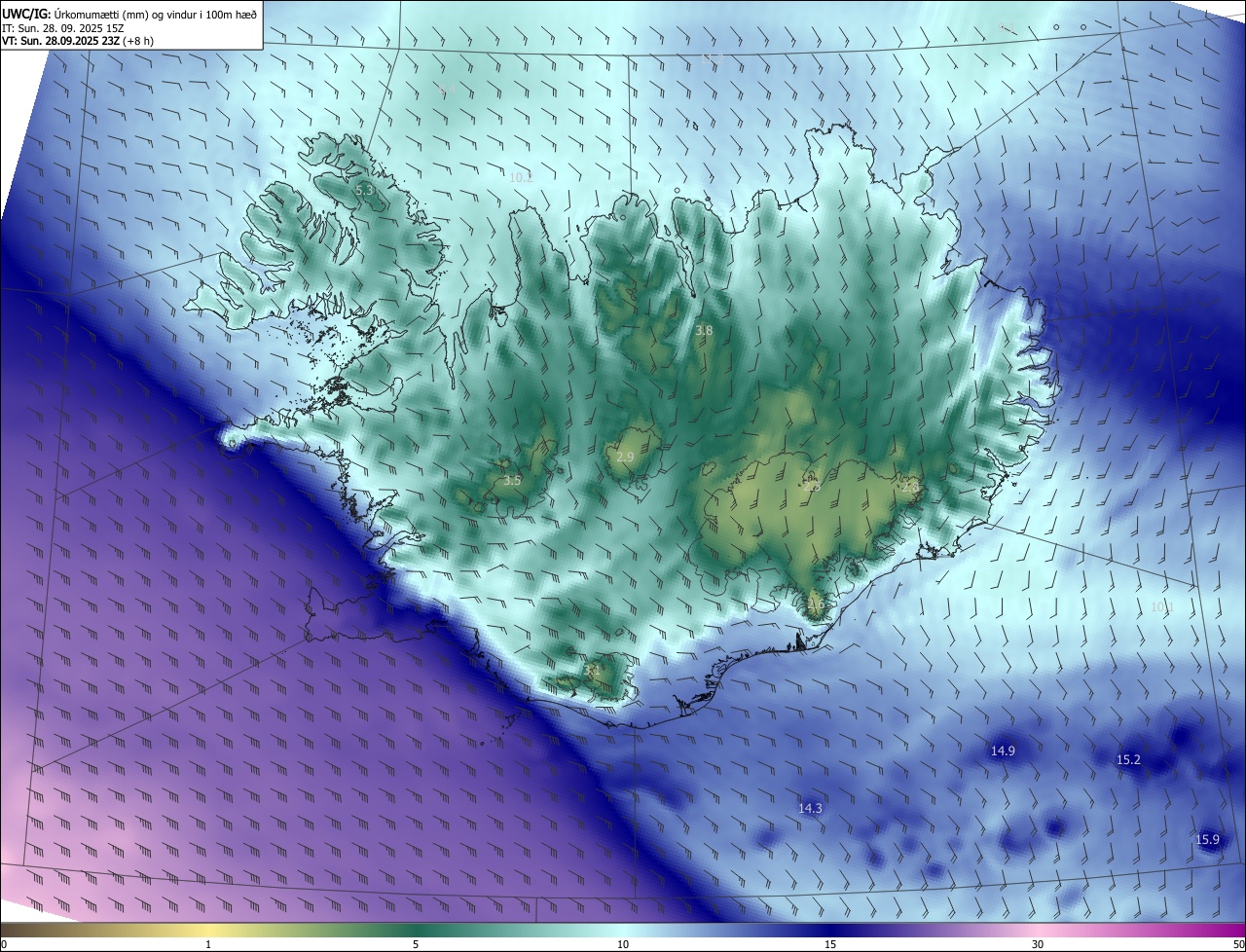
Task: Click the 1 tick on the color scale
Action: click(x=208, y=944)
